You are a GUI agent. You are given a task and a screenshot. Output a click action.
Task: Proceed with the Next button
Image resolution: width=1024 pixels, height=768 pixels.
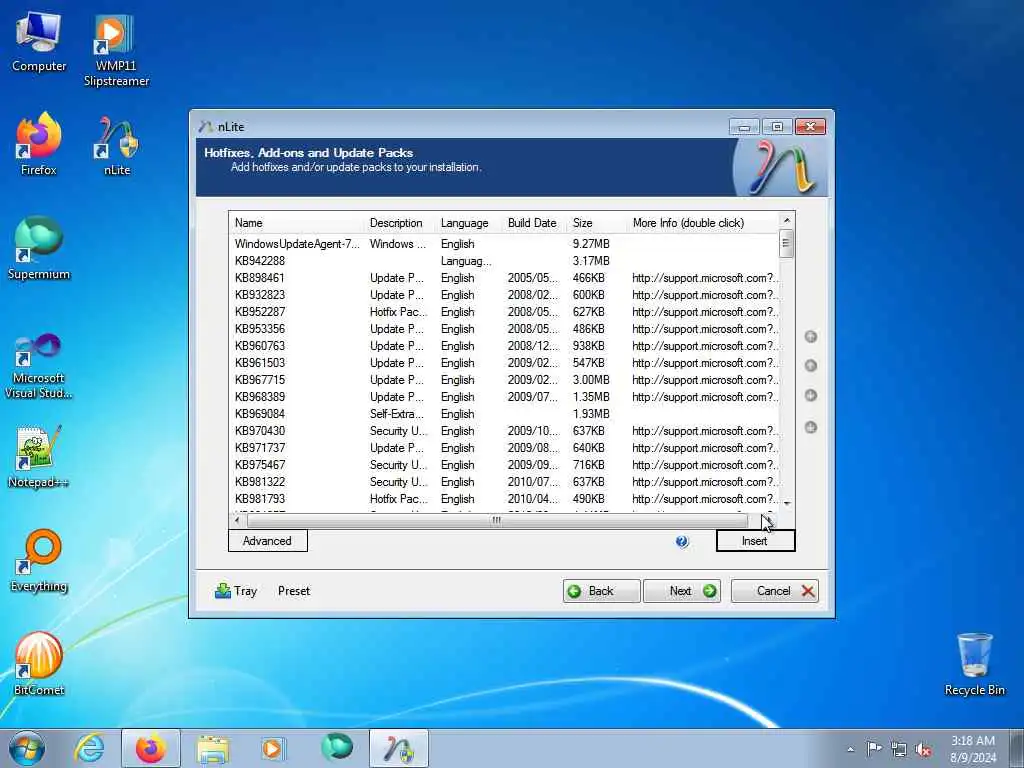[x=682, y=591]
